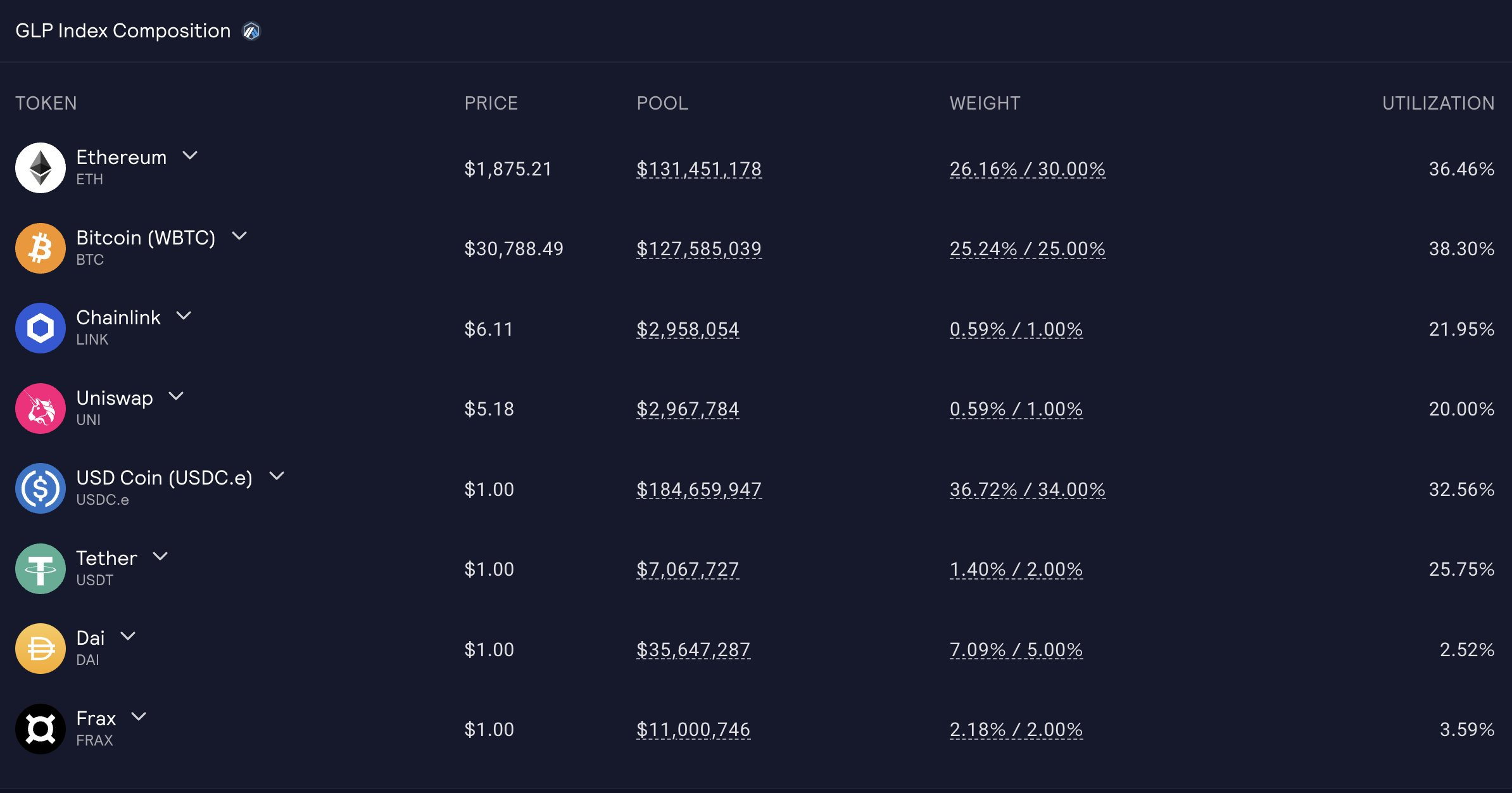Click the Dai yellow logo icon
This screenshot has width=1512, height=793.
pos(41,649)
